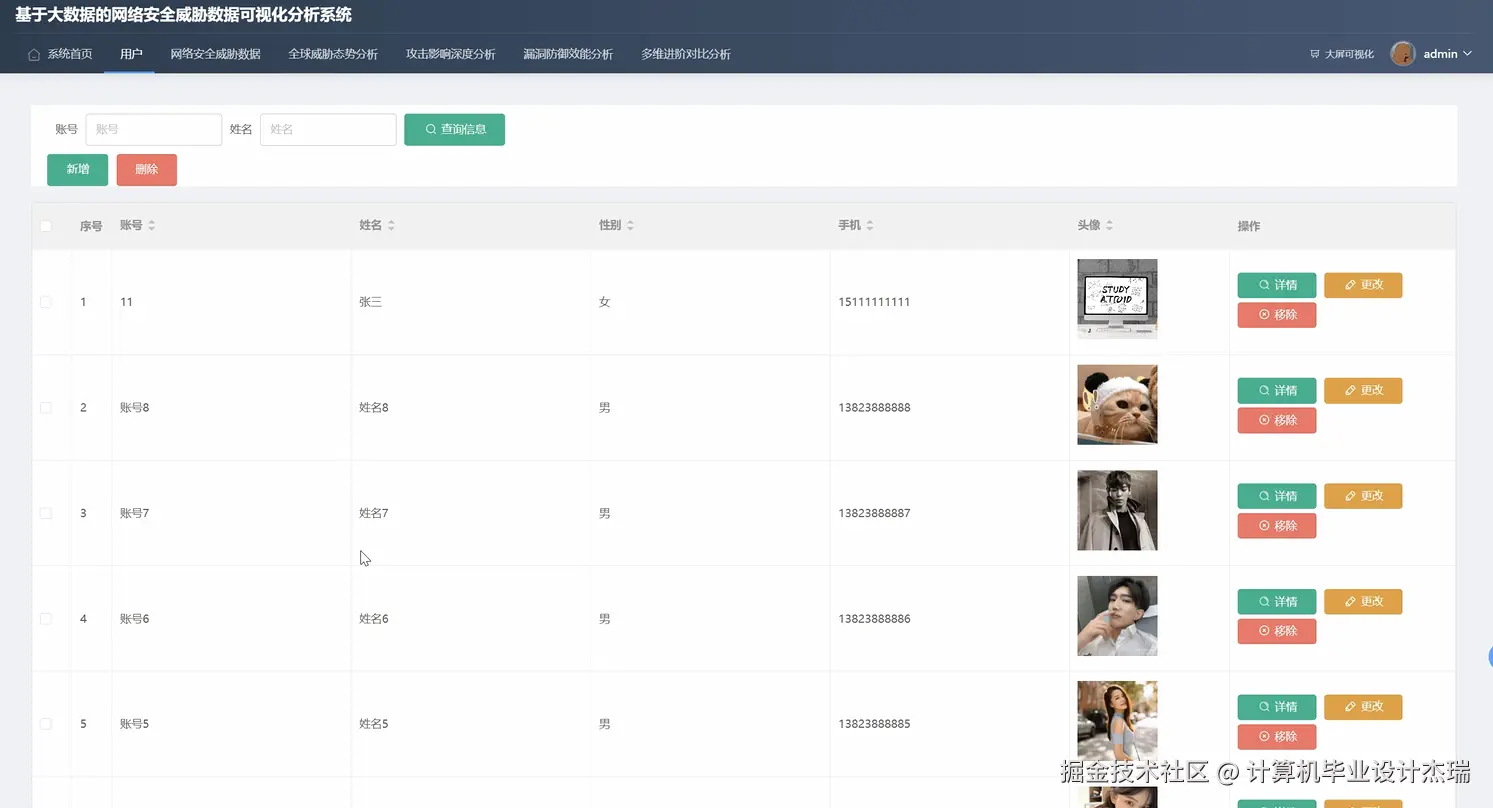Expand the admin user dropdown arrow
This screenshot has width=1493, height=808.
coord(1467,54)
